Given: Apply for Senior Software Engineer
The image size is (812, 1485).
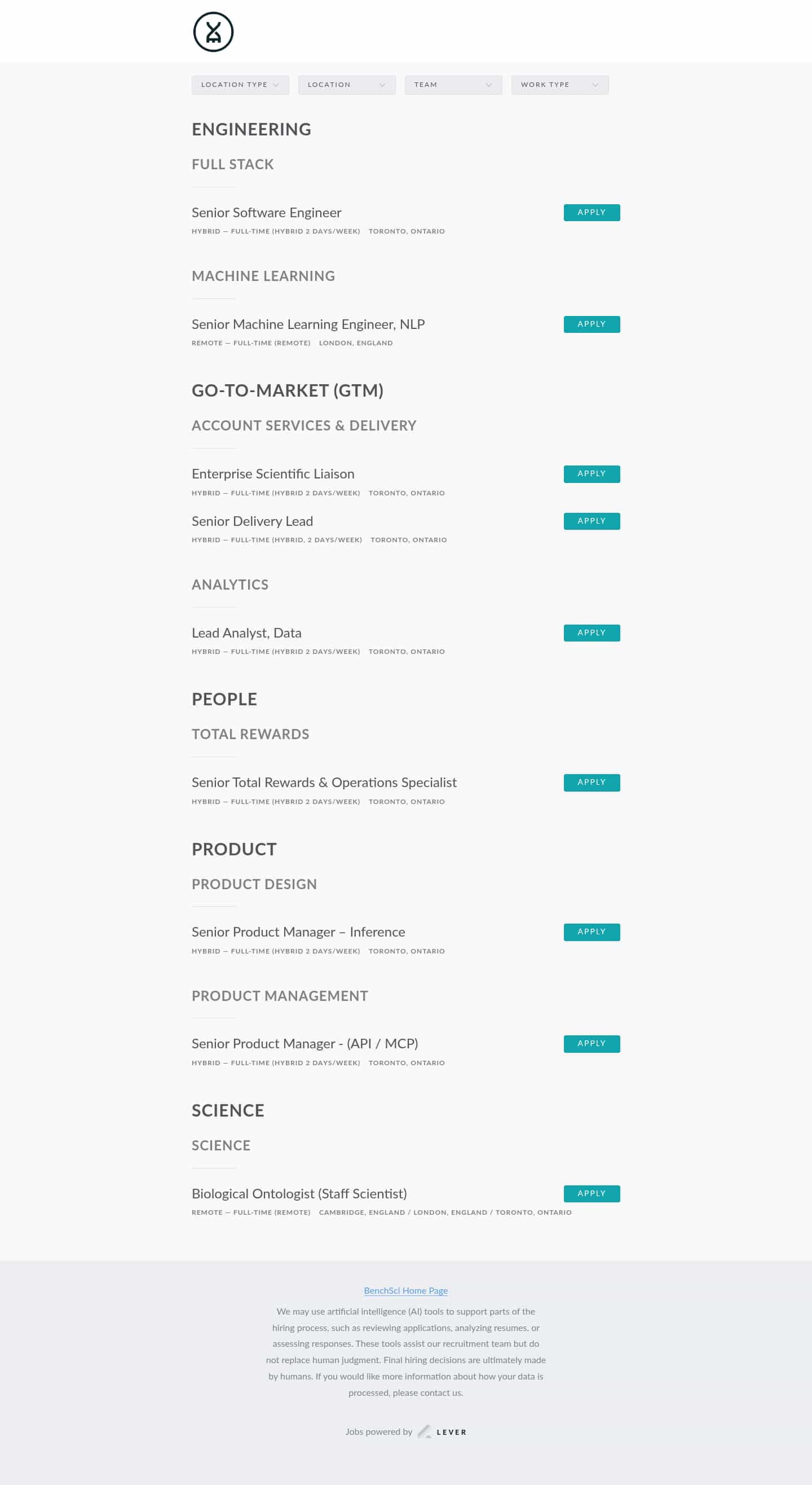Looking at the screenshot, I should [592, 212].
